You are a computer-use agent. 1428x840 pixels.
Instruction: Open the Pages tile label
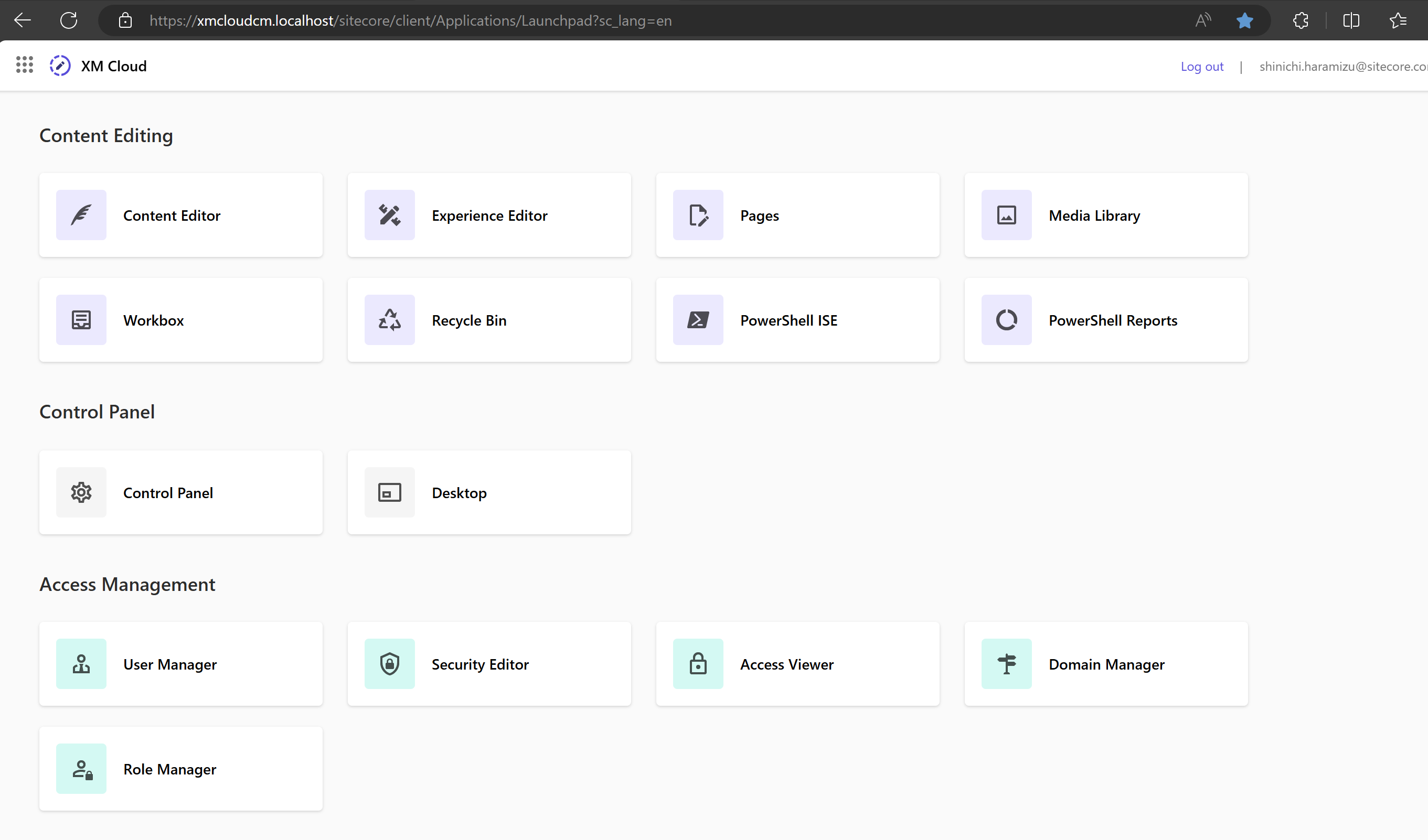point(759,217)
